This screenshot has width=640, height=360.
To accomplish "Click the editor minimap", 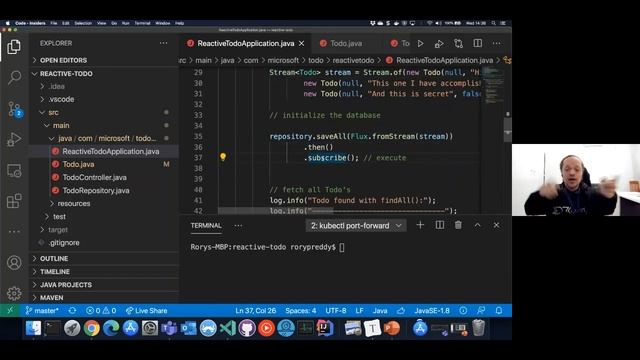I will (493, 86).
